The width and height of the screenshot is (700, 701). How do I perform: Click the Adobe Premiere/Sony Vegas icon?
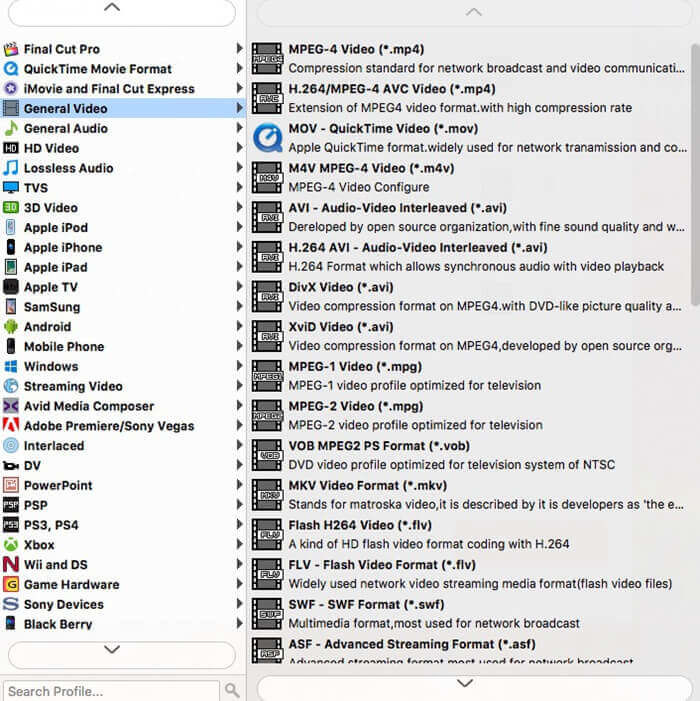pyautogui.click(x=11, y=426)
